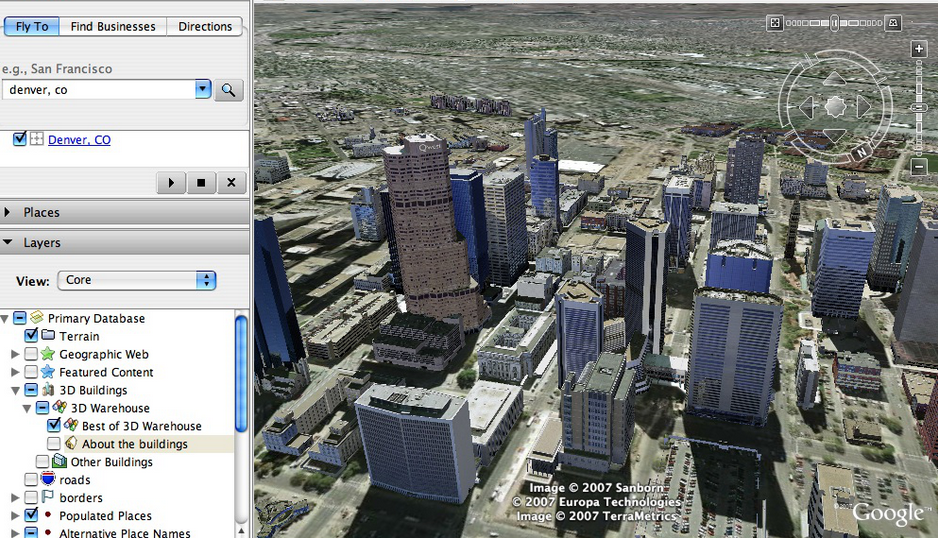Viewport: 938px width, 538px height.
Task: Play the tour with the play button
Action: coord(171,183)
